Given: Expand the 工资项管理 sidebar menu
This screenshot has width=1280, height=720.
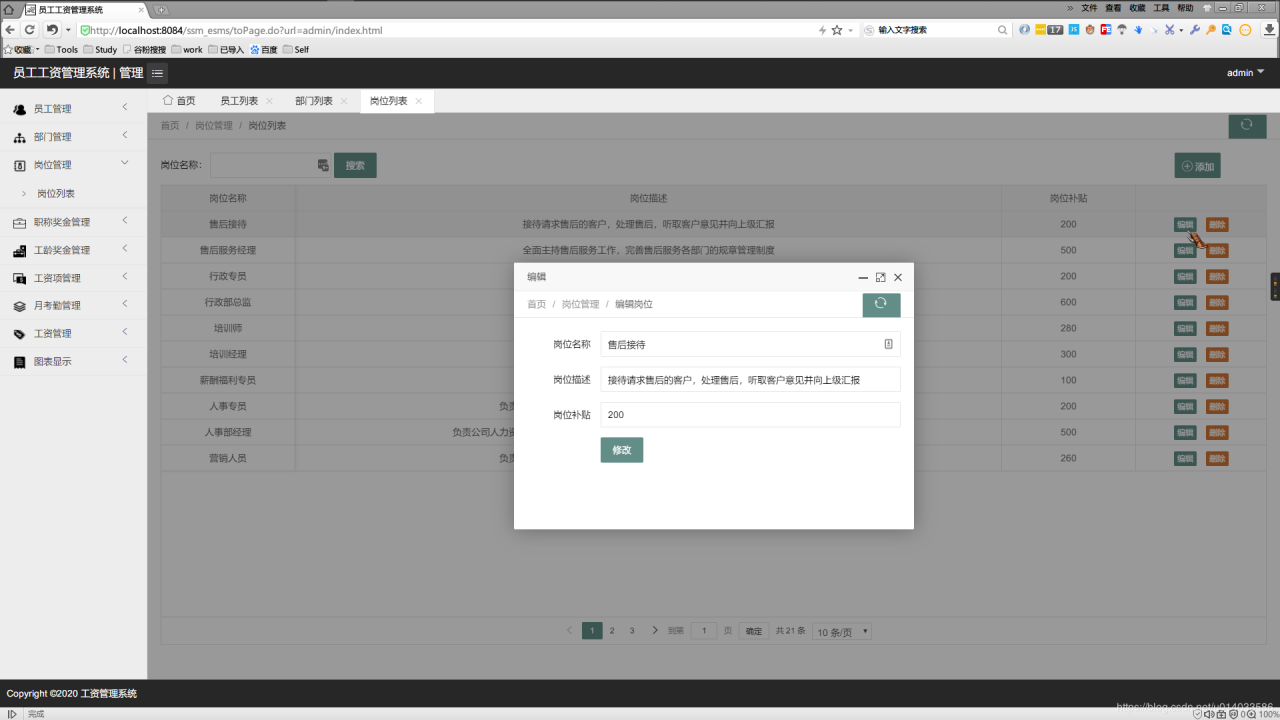Looking at the screenshot, I should [73, 277].
